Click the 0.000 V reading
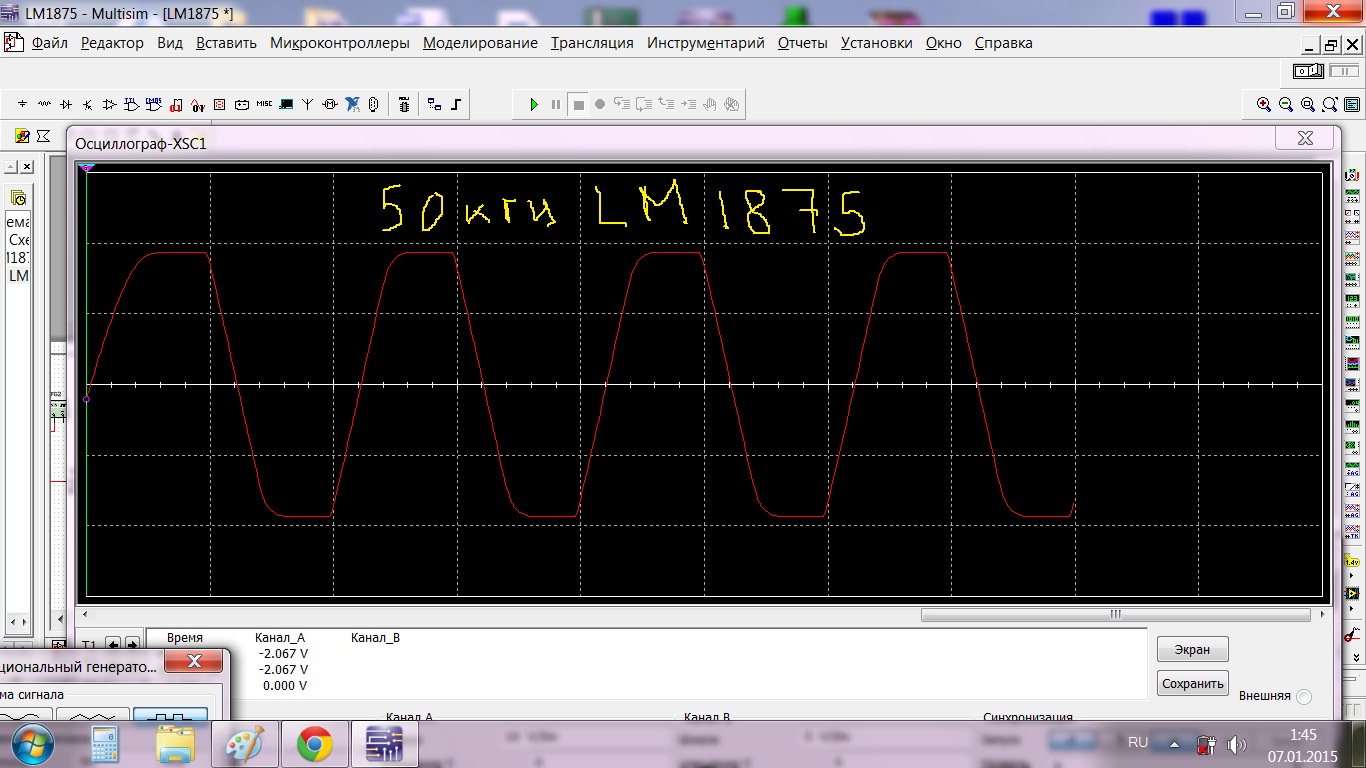Viewport: 1366px width, 768px height. coord(285,686)
